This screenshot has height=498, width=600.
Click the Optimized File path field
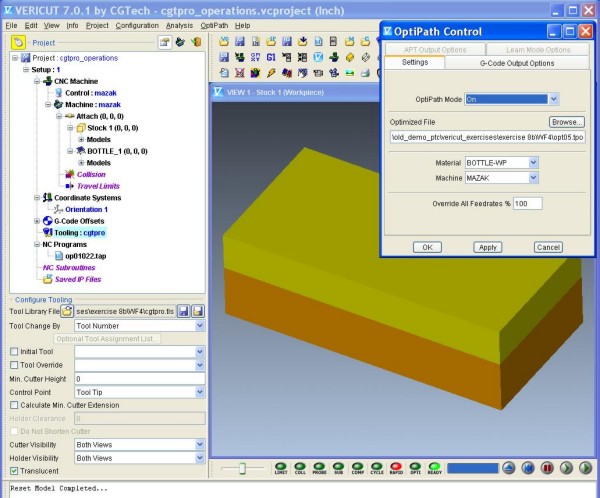pyautogui.click(x=488, y=137)
